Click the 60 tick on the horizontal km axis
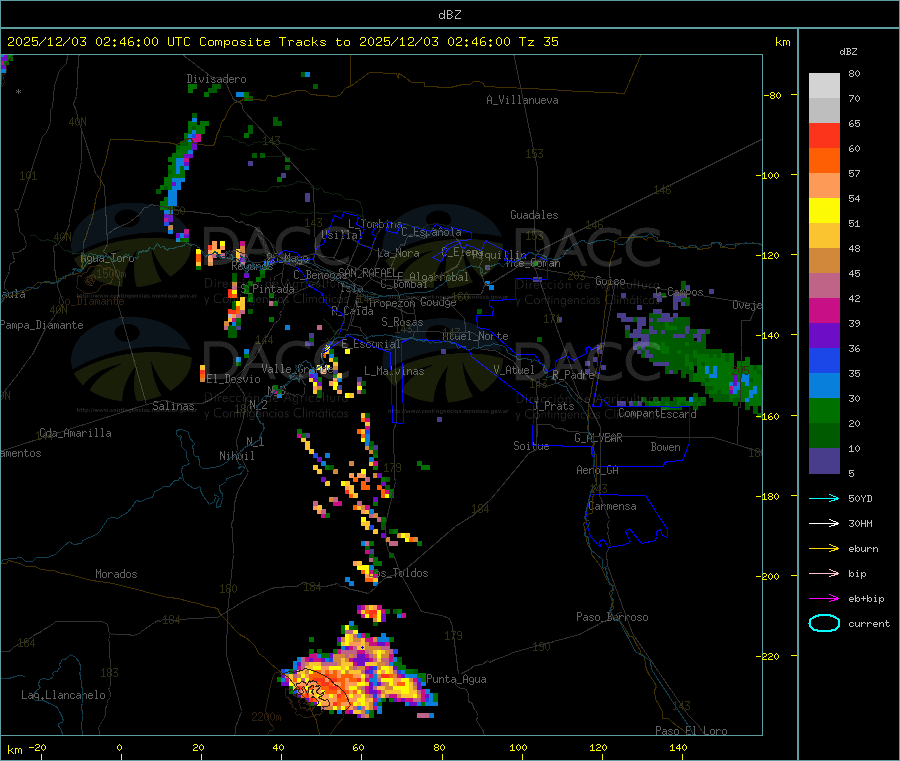This screenshot has height=761, width=900. 358,747
